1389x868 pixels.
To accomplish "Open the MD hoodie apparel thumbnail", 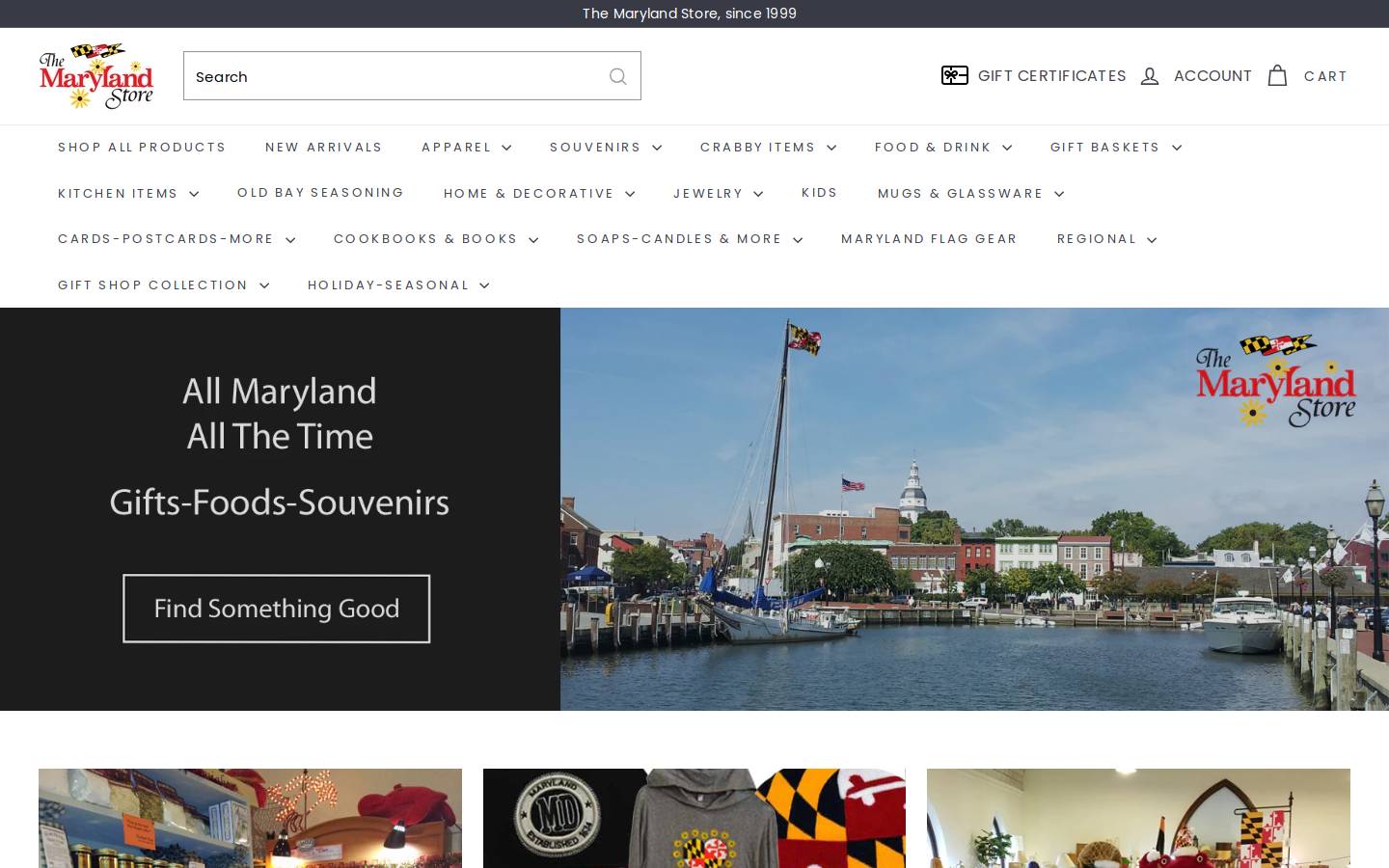I will tap(694, 818).
